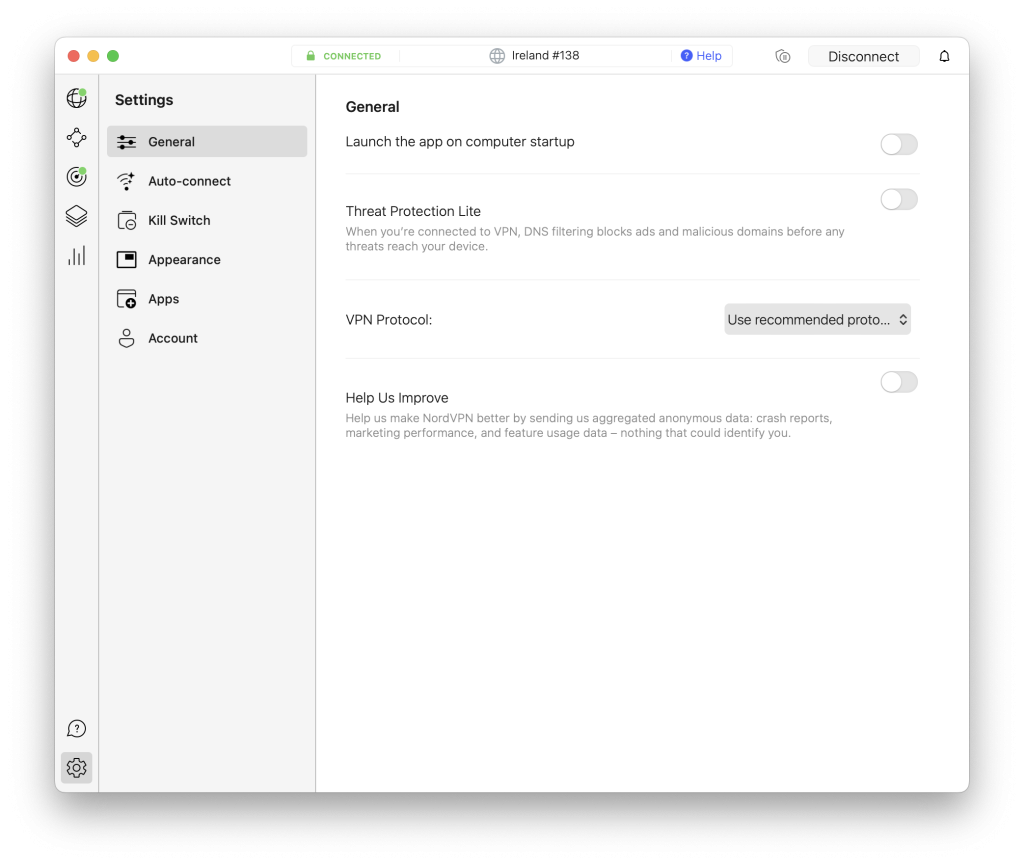Click the 'Launch the app on computer startup' text
1024x865 pixels.
pos(460,142)
